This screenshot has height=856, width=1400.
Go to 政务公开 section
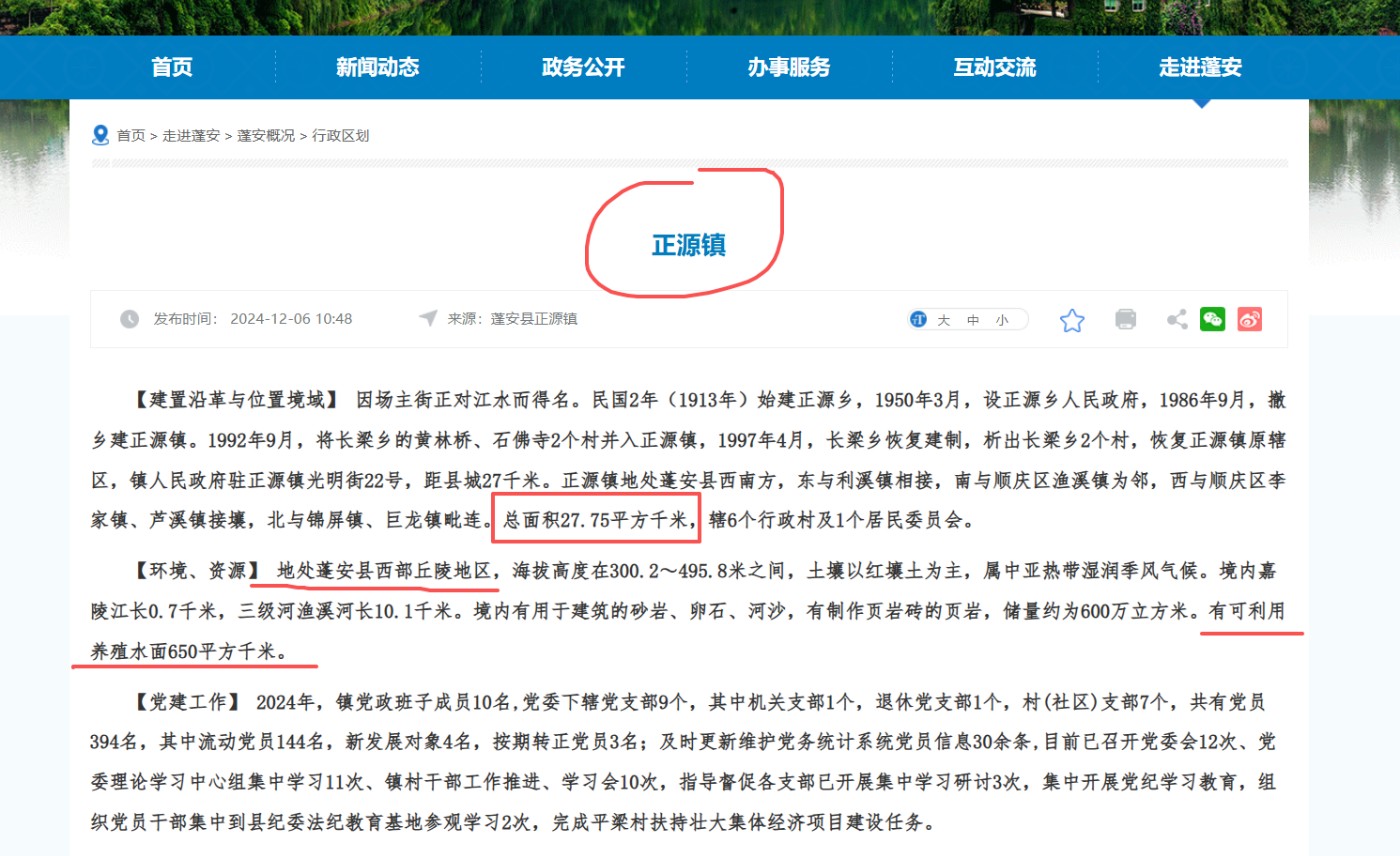pyautogui.click(x=583, y=67)
